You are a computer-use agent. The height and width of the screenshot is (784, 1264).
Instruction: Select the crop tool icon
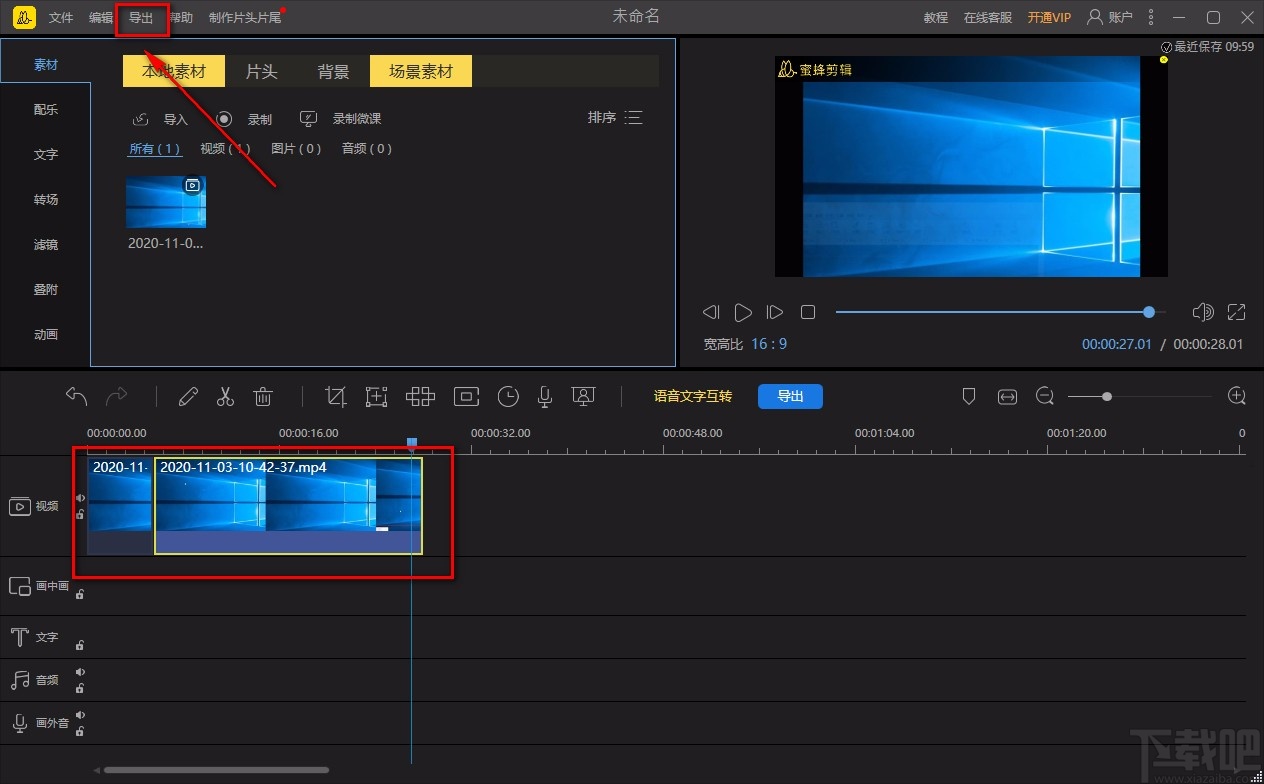(336, 397)
